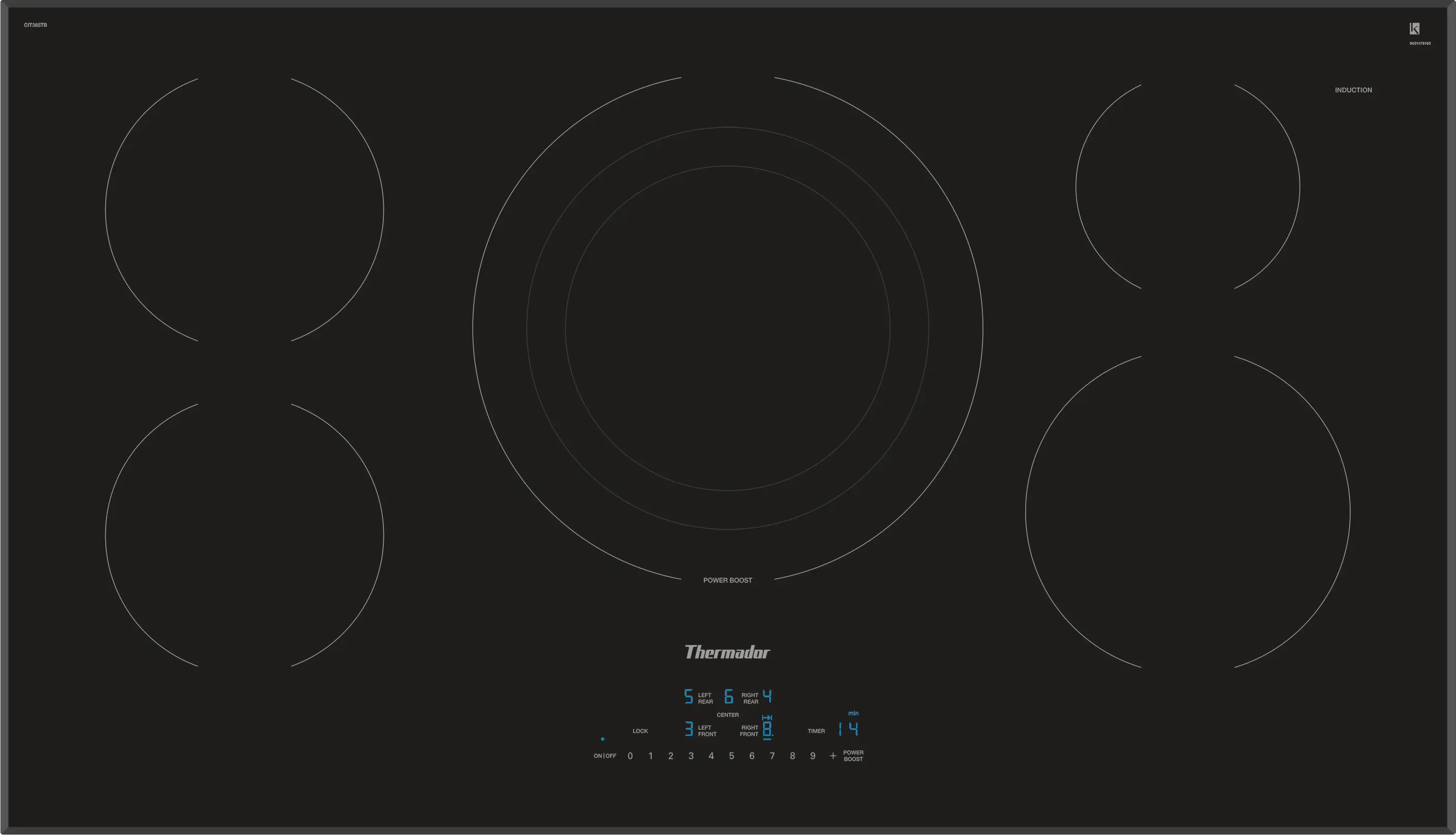Select the RIGHT REAR burner display
This screenshot has width=1456, height=835.
(x=767, y=697)
